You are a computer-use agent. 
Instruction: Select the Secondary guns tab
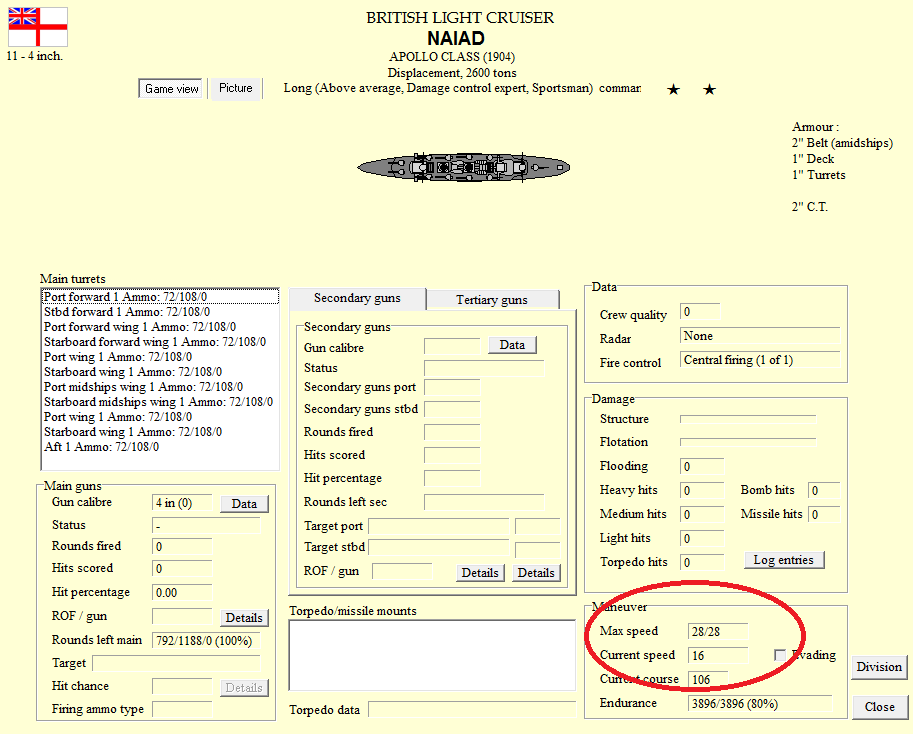[x=357, y=298]
